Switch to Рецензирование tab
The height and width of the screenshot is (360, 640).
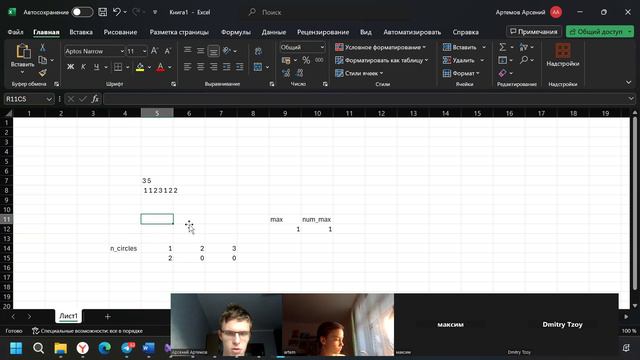coord(323,32)
